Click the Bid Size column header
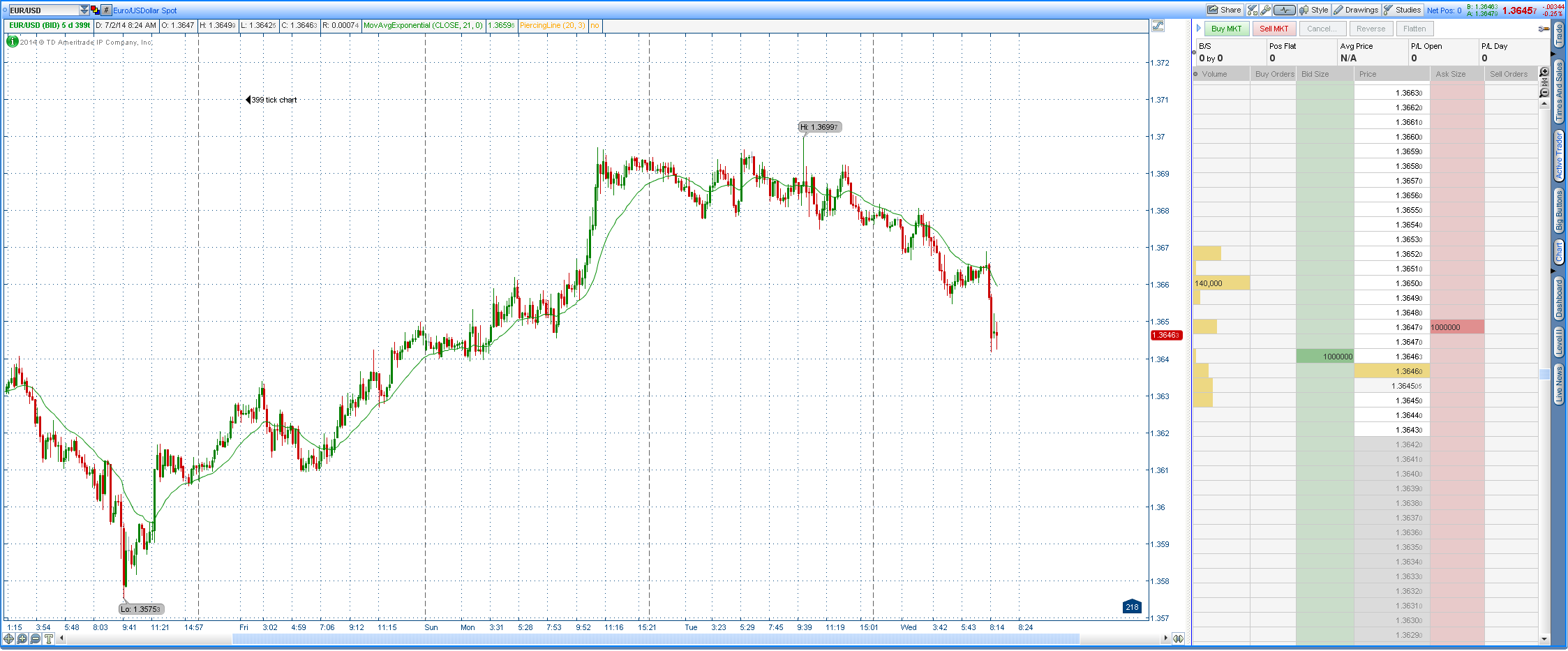Viewport: 1568px width, 651px height. pos(1325,74)
